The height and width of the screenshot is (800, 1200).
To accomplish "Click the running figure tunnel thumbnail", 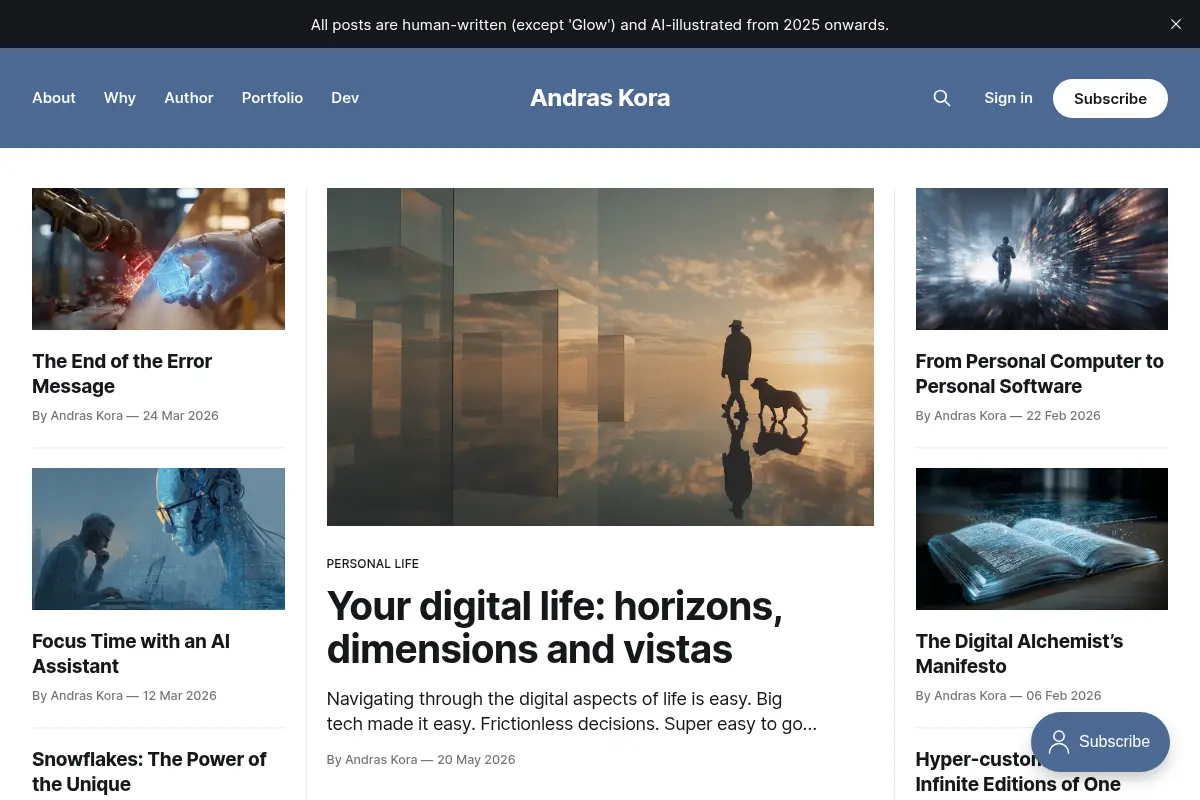I will [1042, 259].
